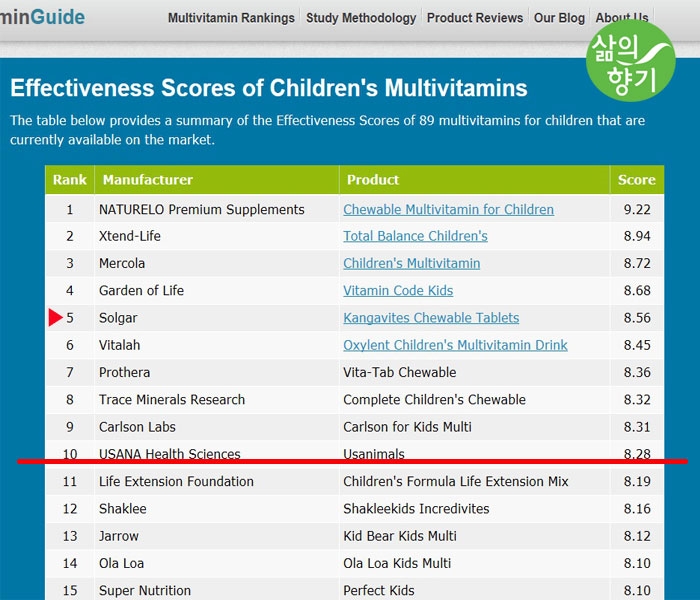Screen dimensions: 700x600
Task: Click the 8.68 score value
Action: tap(637, 290)
